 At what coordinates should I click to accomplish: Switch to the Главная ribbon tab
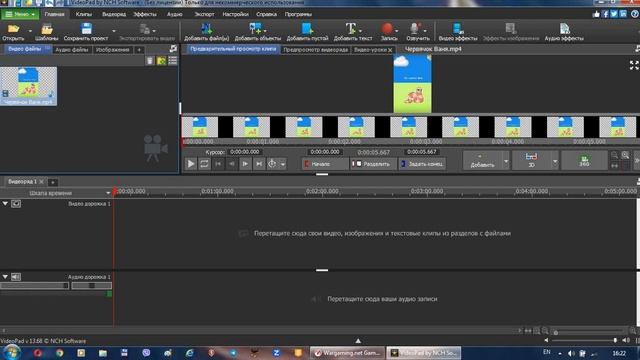coord(55,14)
